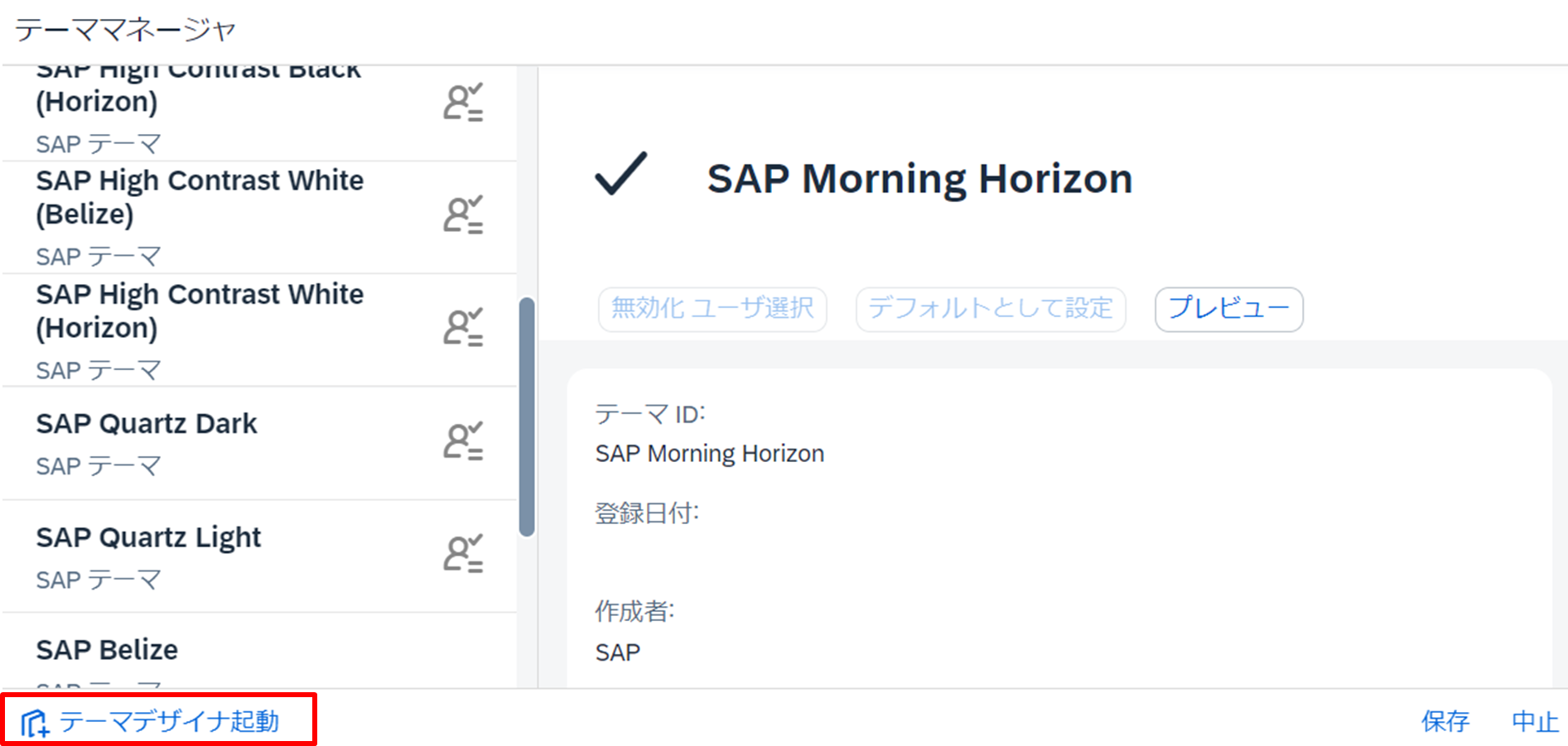Open the プレビュー for SAP Morning Horizon
Viewport: 1568px width, 746px height.
click(x=1228, y=309)
